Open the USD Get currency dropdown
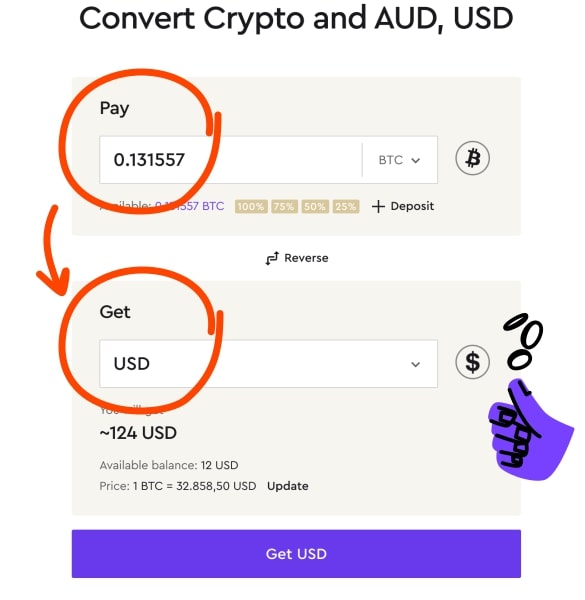Viewport: 585px width, 600px height. (x=268, y=364)
